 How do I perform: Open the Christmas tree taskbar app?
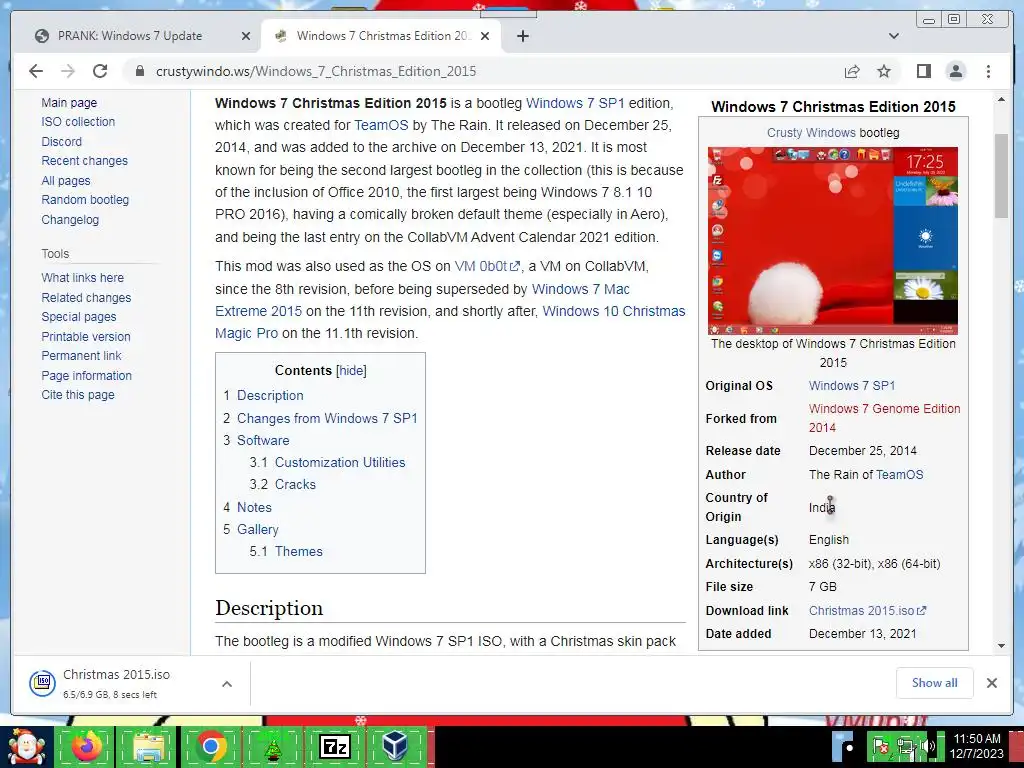[x=272, y=746]
